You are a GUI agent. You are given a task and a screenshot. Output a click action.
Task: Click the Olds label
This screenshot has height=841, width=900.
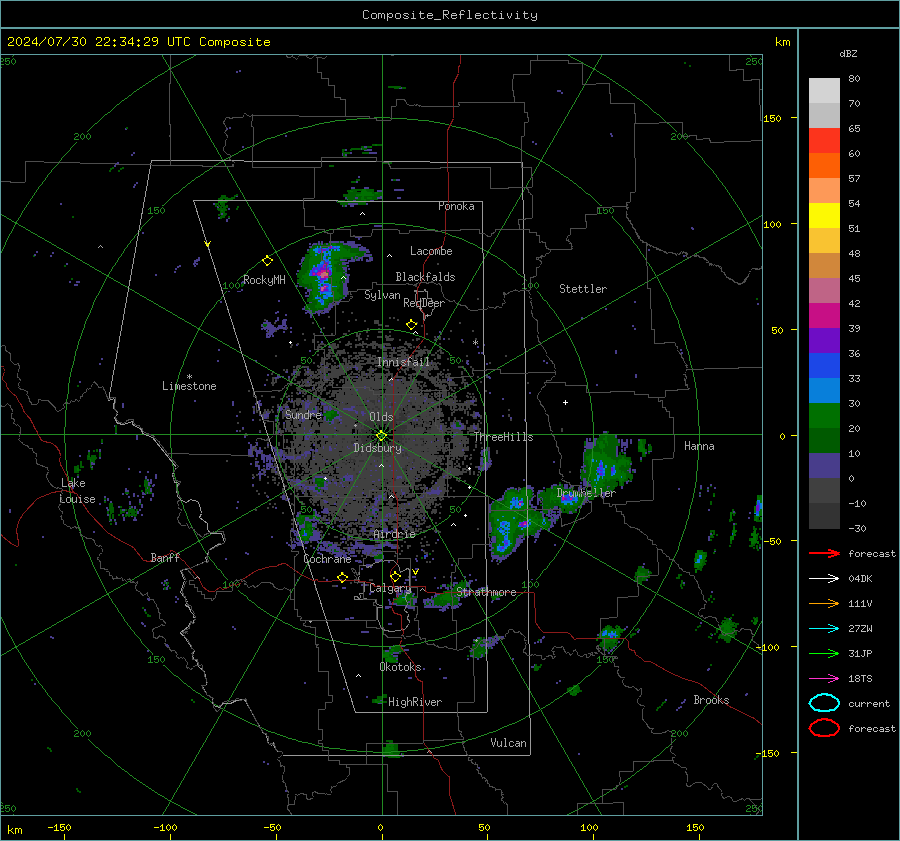click(381, 417)
